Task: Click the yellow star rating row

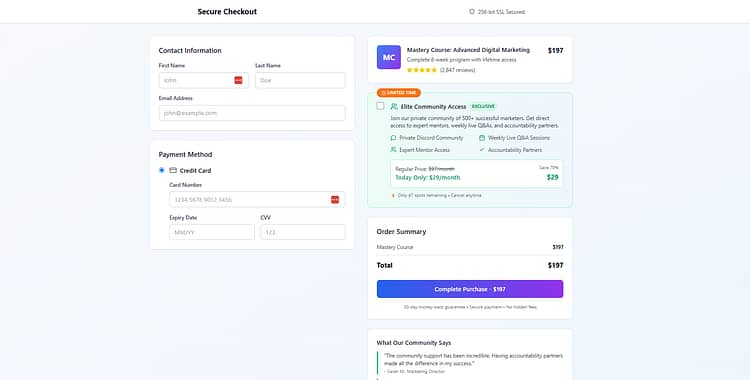Action: (x=422, y=70)
